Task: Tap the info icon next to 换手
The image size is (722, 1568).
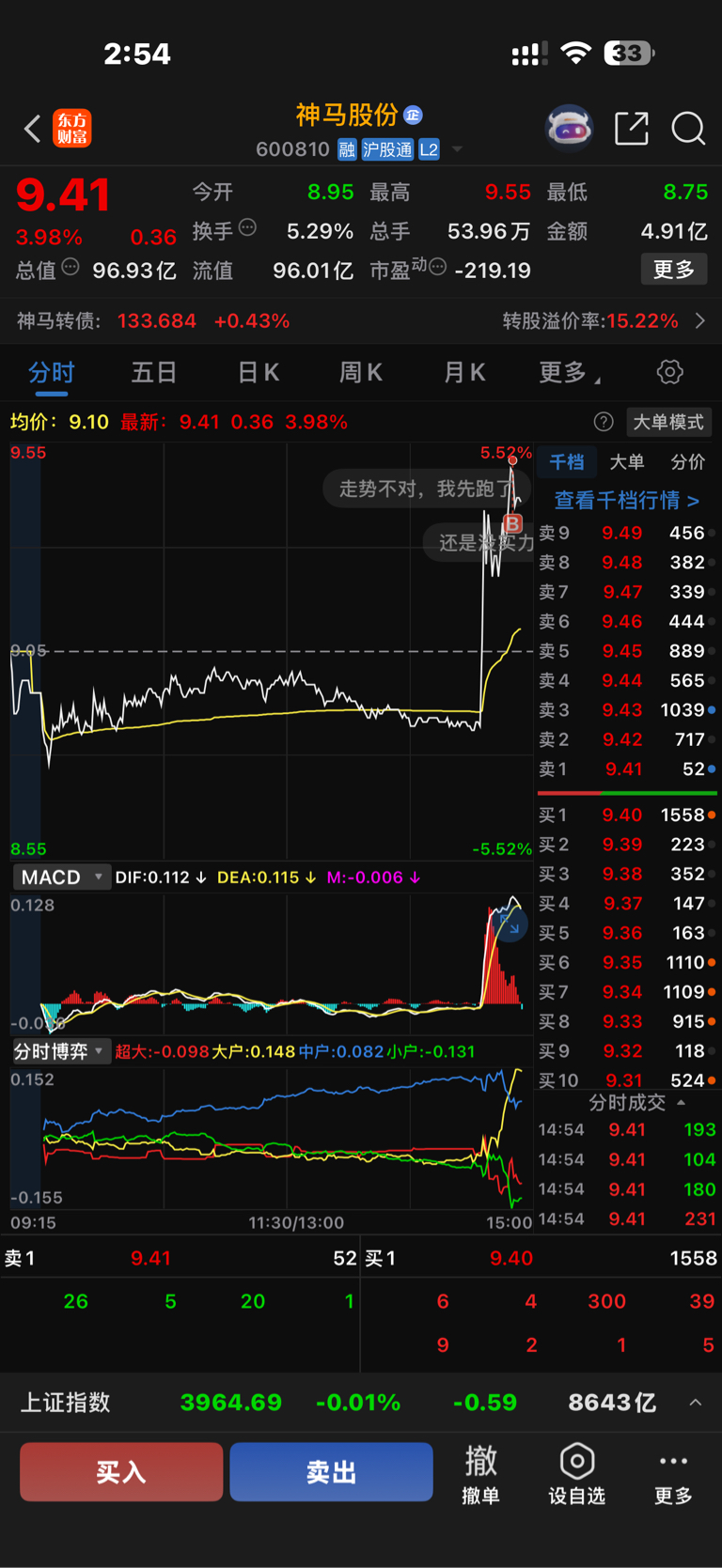Action: [247, 226]
